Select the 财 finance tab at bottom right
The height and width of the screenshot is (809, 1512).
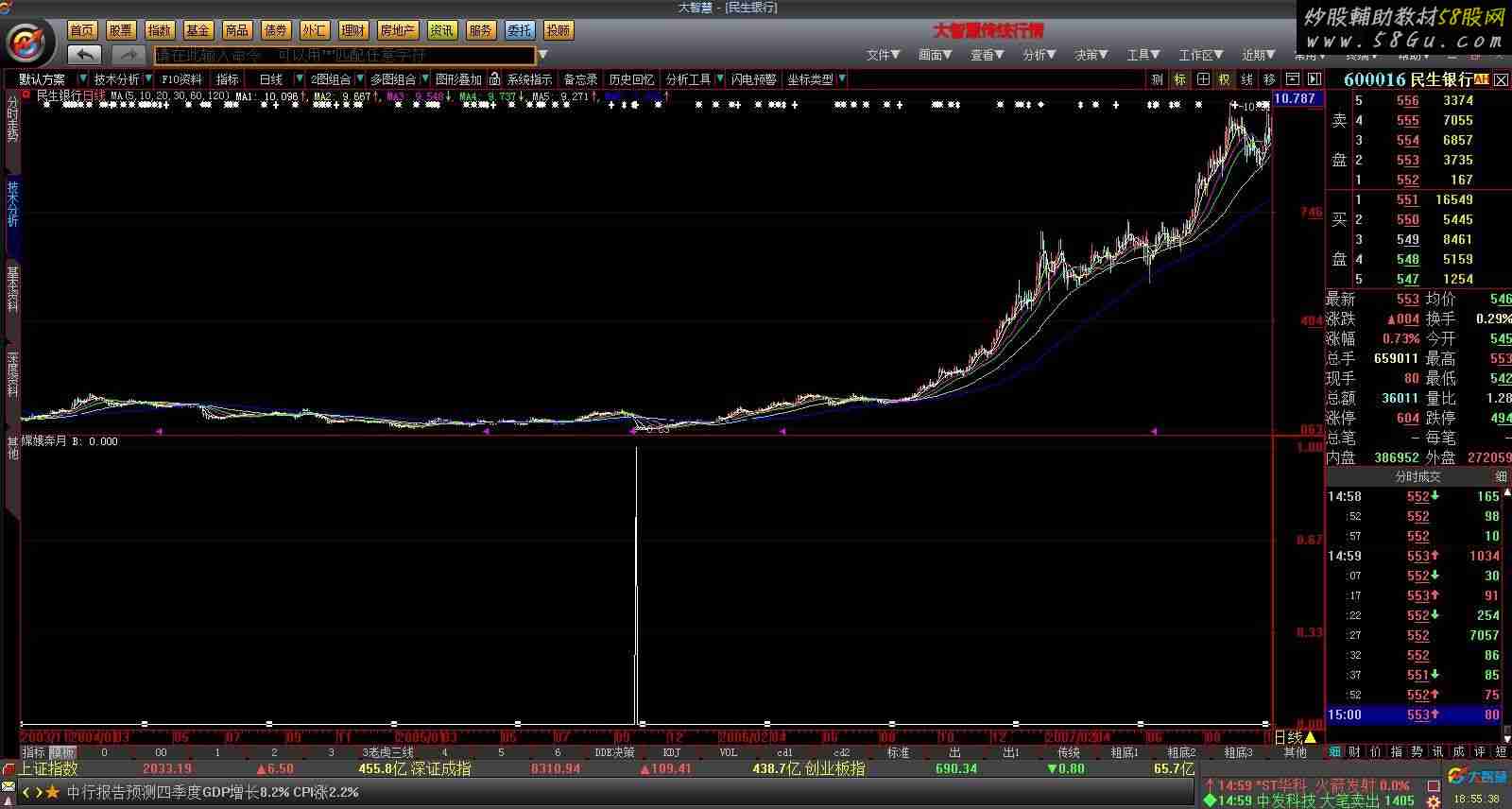[x=1355, y=752]
